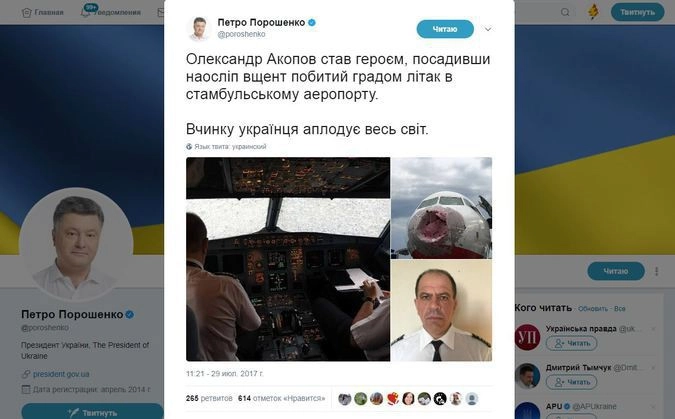Open the Главная home tab
This screenshot has height=419, width=675.
pos(42,12)
